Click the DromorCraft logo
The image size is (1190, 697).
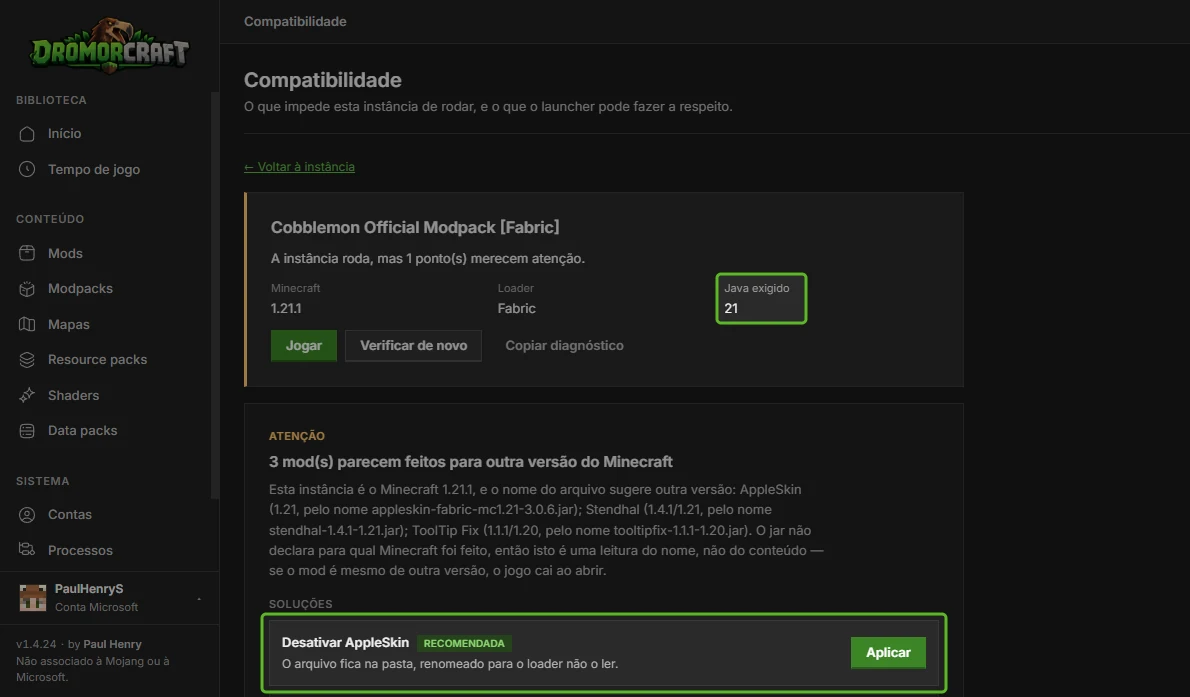109,46
